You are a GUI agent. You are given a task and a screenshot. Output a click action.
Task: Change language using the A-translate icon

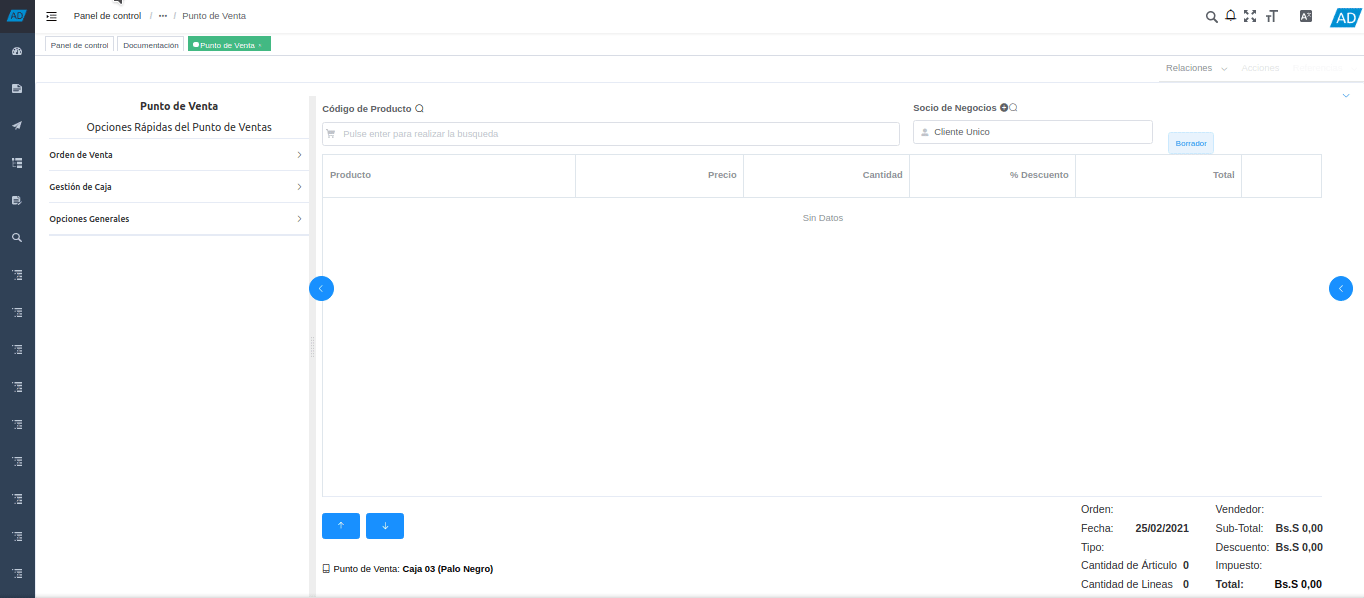click(1306, 16)
